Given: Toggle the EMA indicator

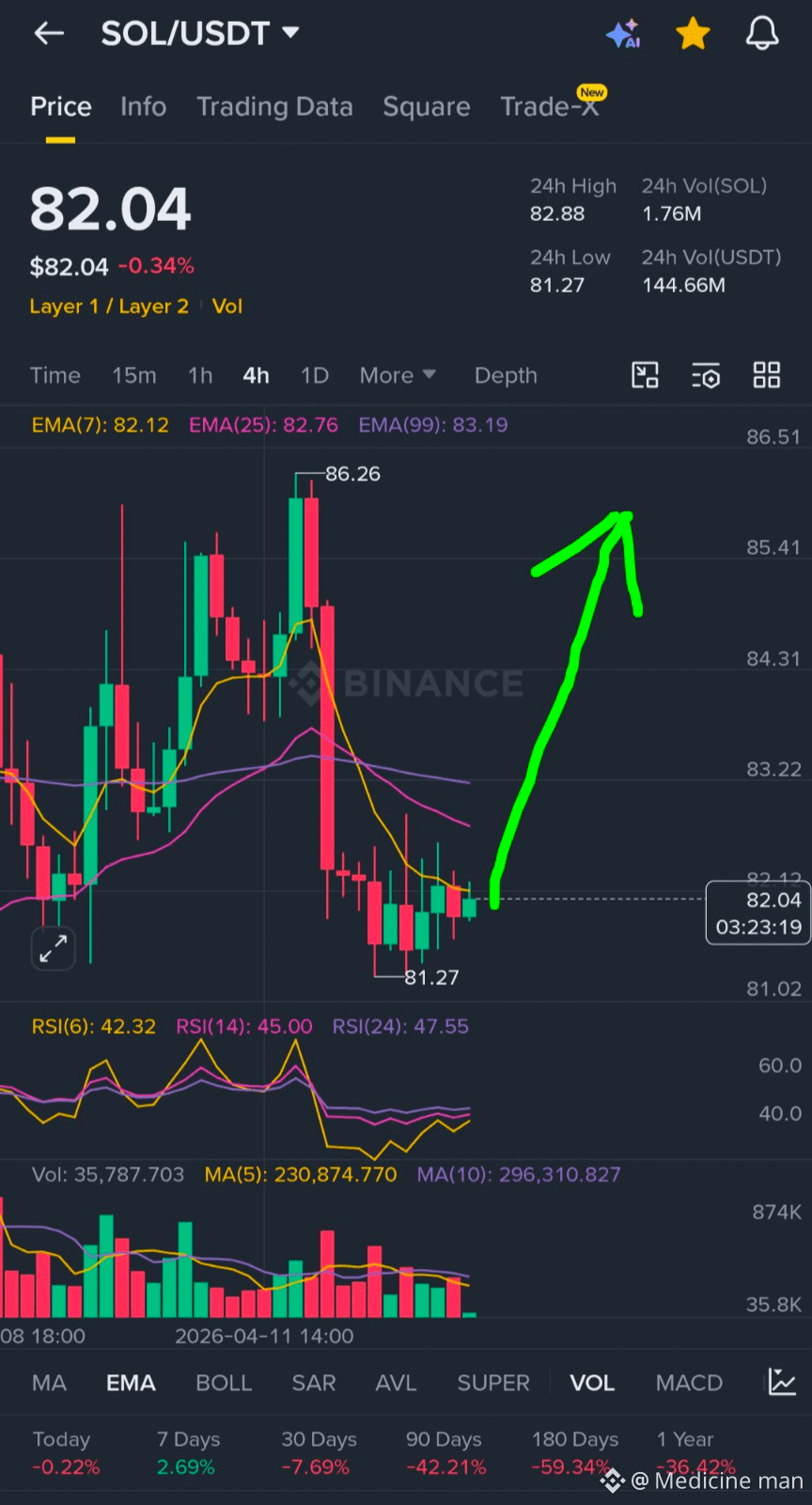Looking at the screenshot, I should (131, 1383).
